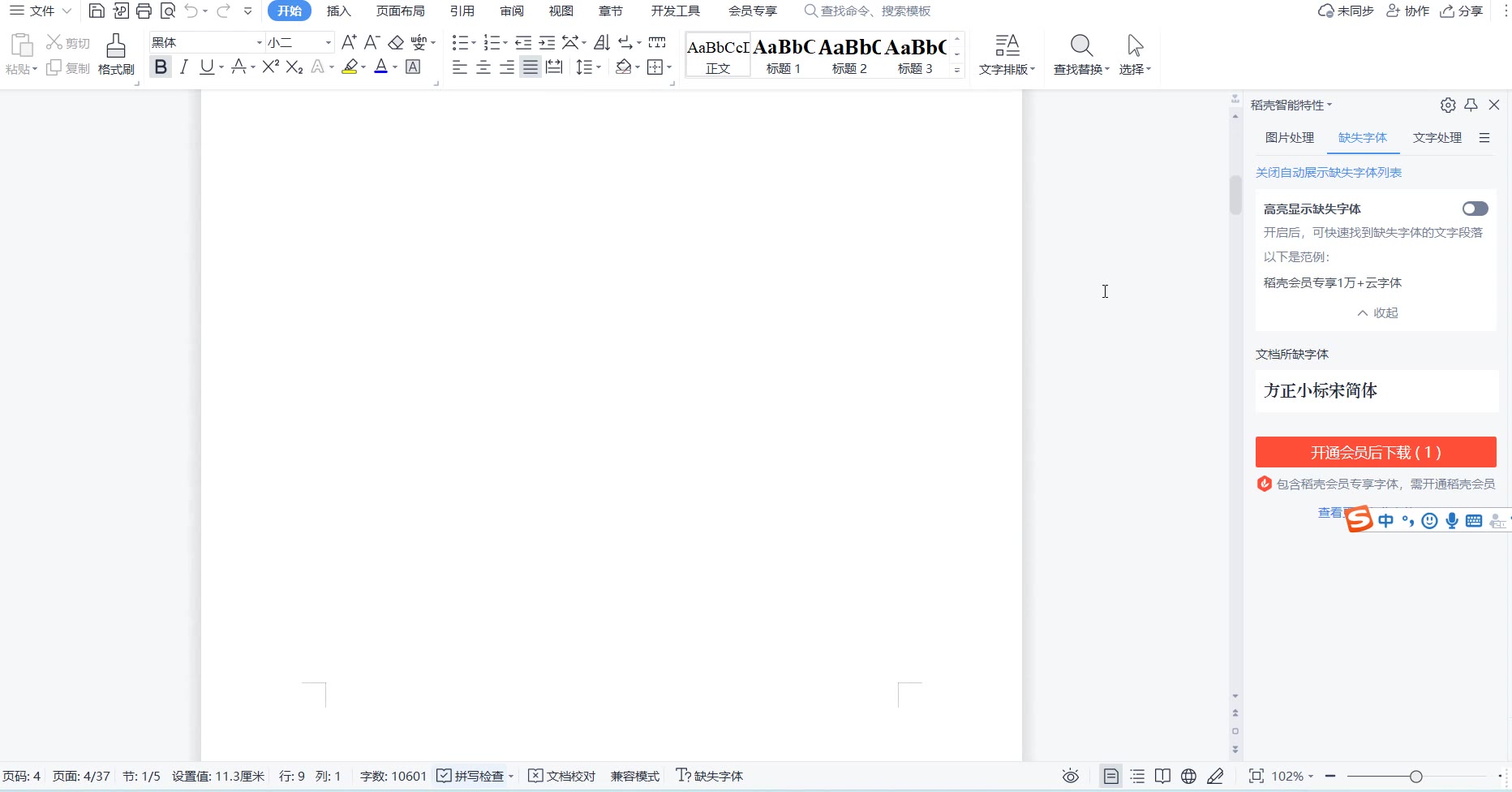
Task: Apply the 标题 1 heading style
Action: tap(784, 55)
